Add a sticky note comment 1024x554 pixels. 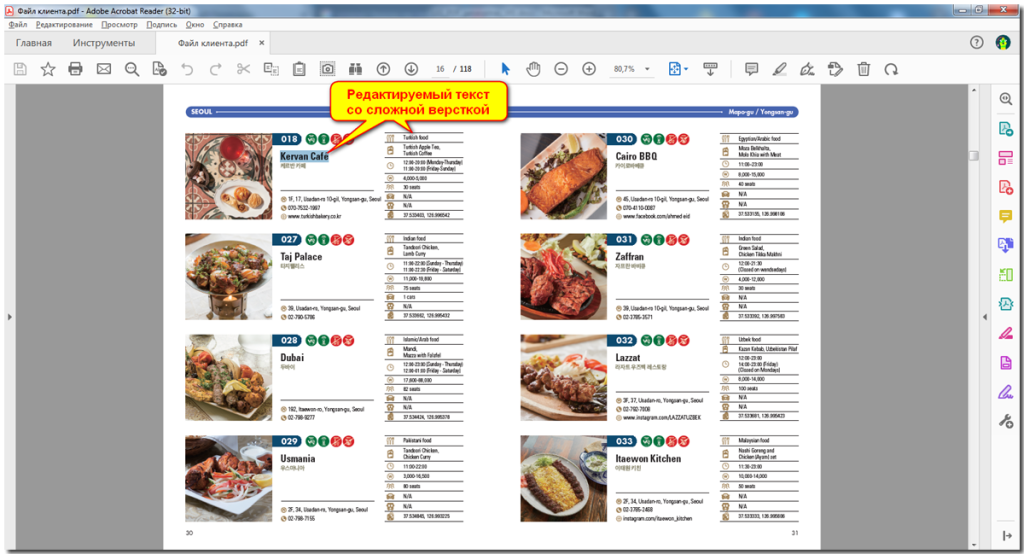751,69
